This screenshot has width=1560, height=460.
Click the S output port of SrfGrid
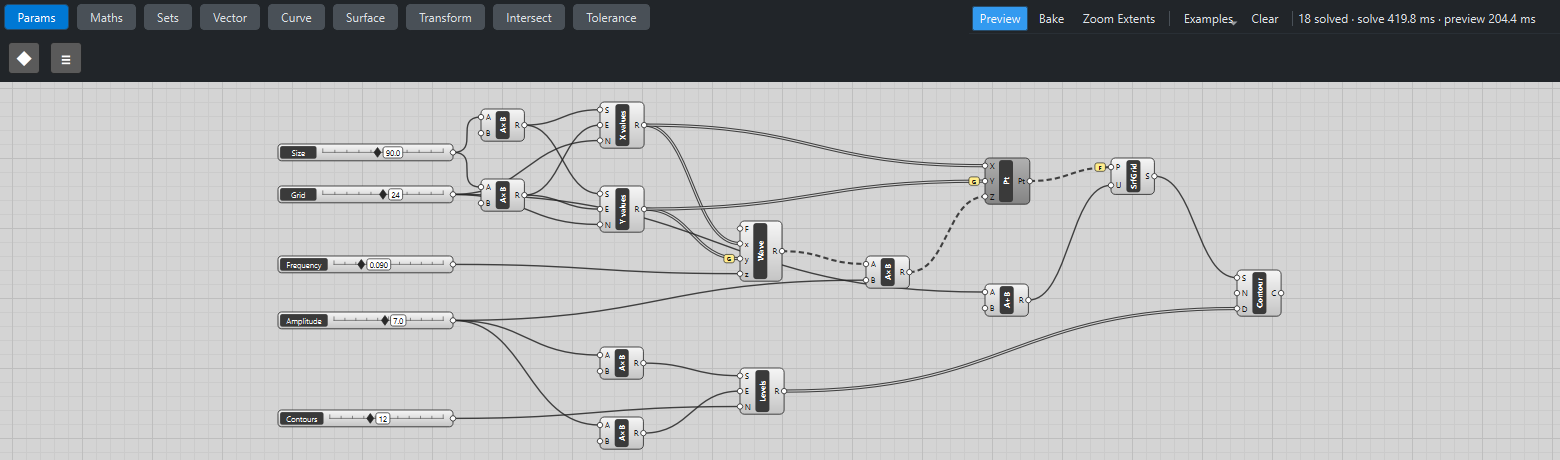(x=1154, y=176)
